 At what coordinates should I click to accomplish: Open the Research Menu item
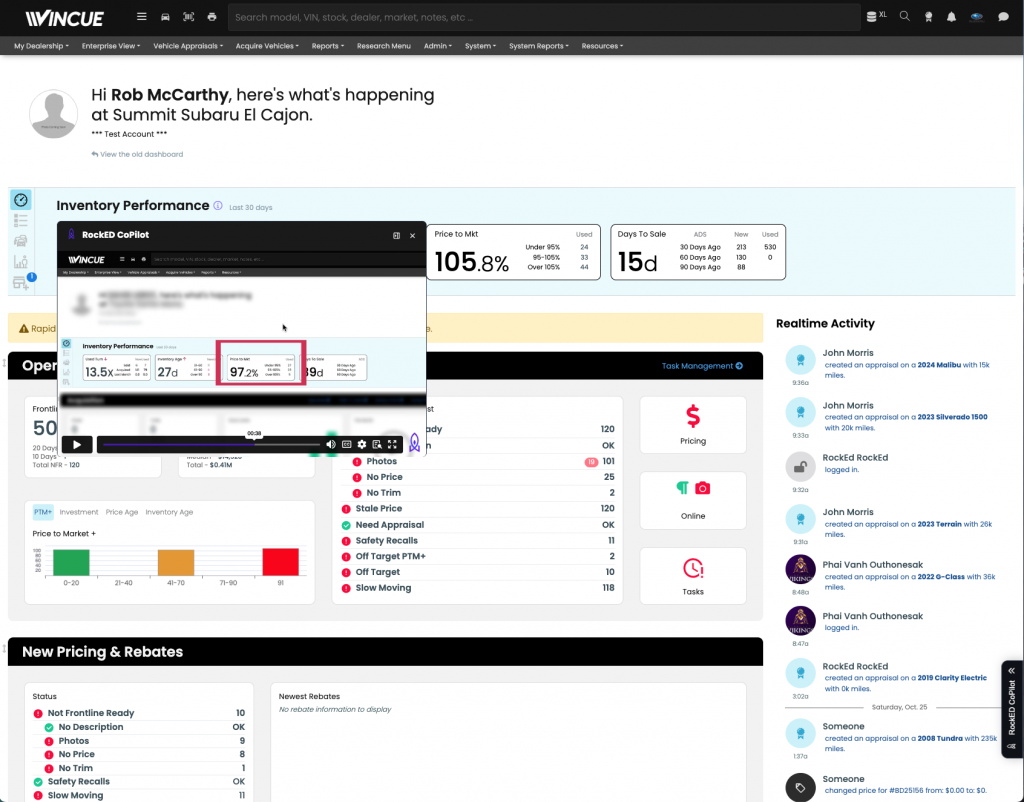(x=383, y=46)
